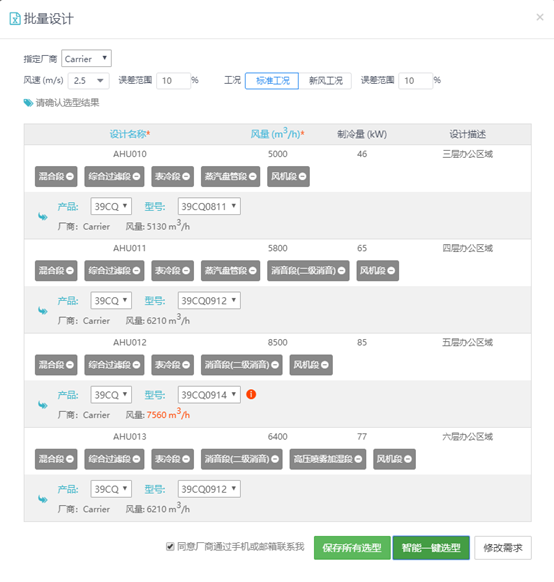
Task: Click 修改需求 button
Action: click(503, 547)
